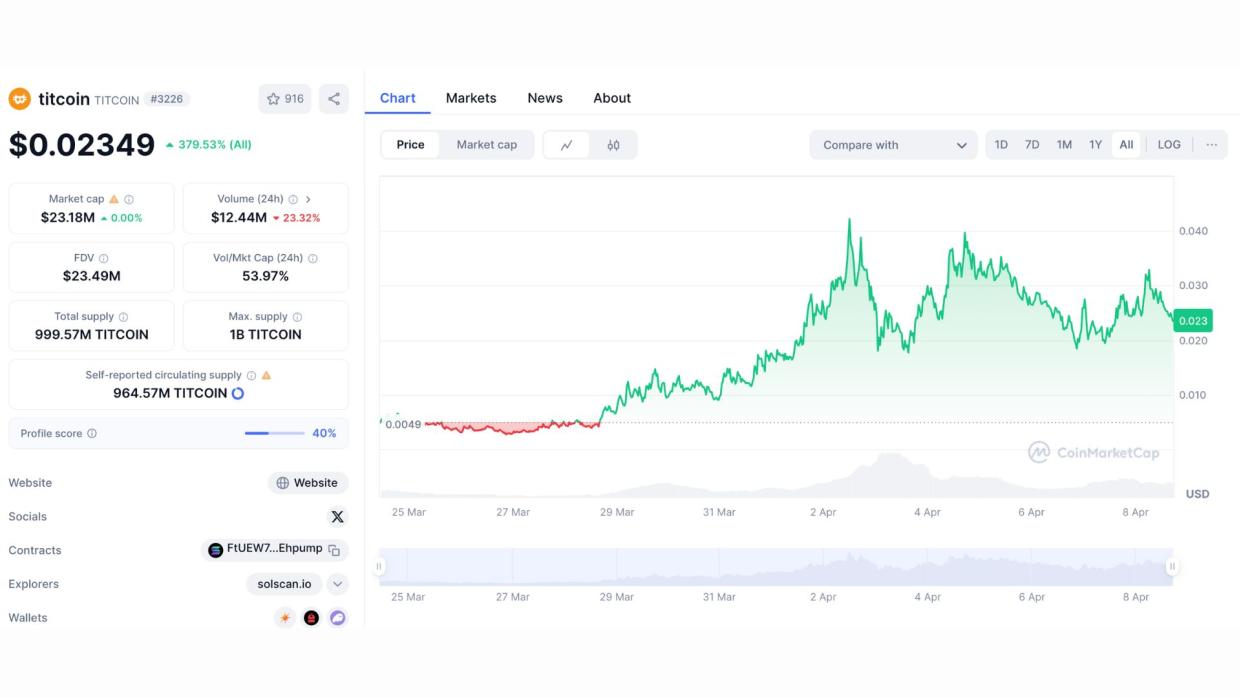The height and width of the screenshot is (698, 1240).
Task: Select line chart type icon
Action: 567,145
